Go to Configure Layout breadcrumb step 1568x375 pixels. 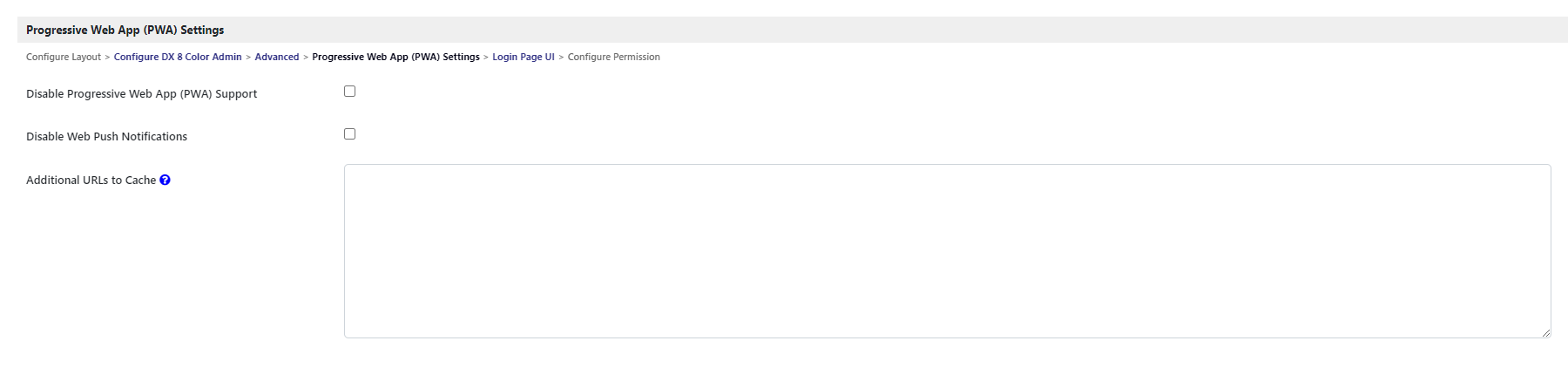pos(64,58)
